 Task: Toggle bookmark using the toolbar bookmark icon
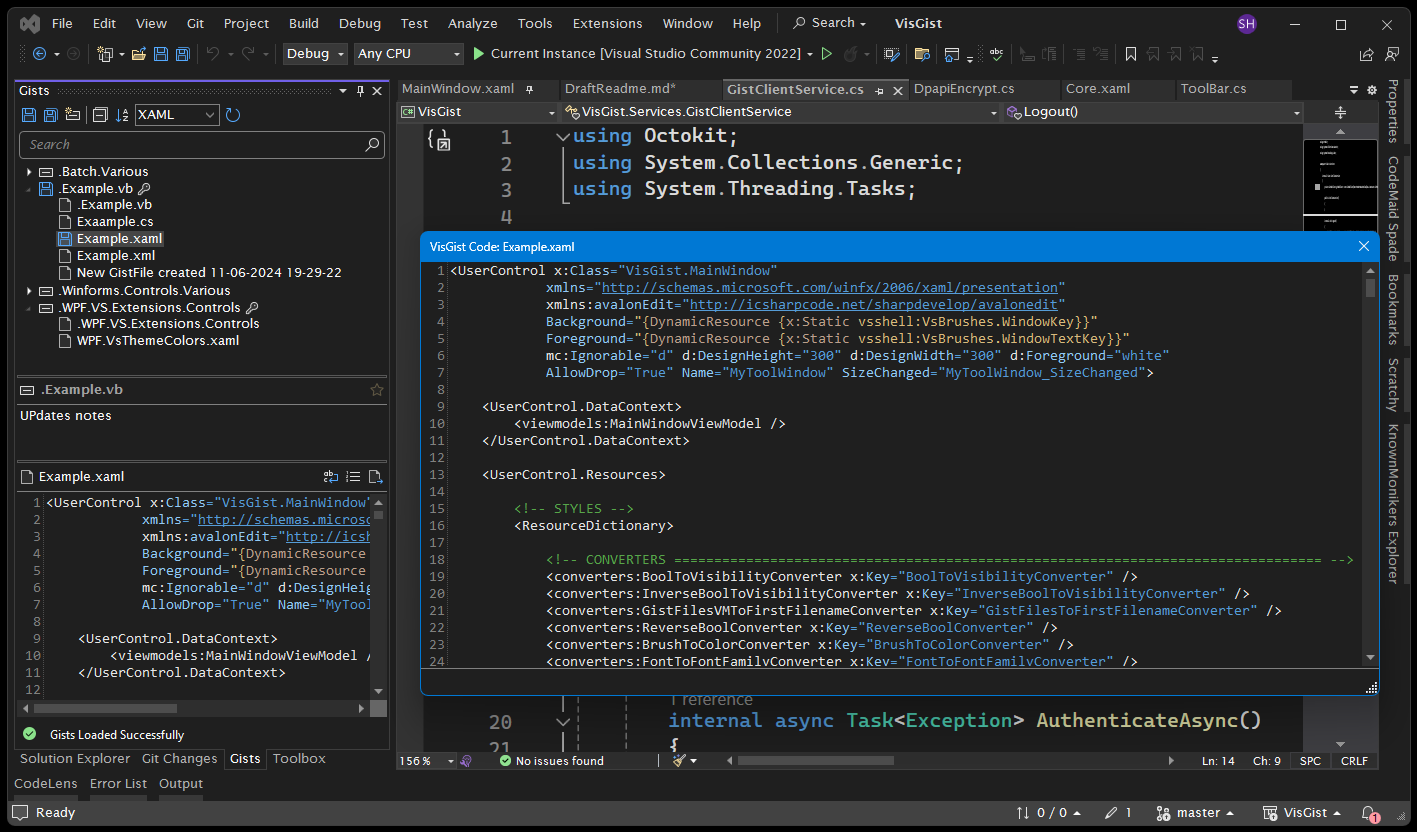tap(1131, 54)
